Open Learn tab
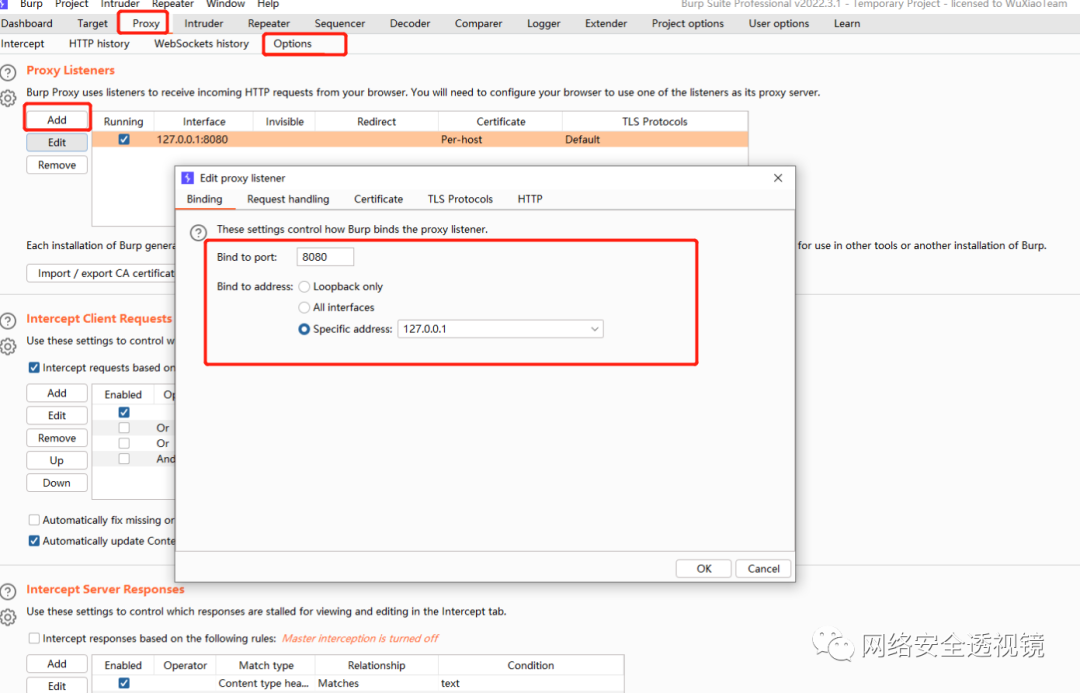The image size is (1080, 693). tap(847, 23)
